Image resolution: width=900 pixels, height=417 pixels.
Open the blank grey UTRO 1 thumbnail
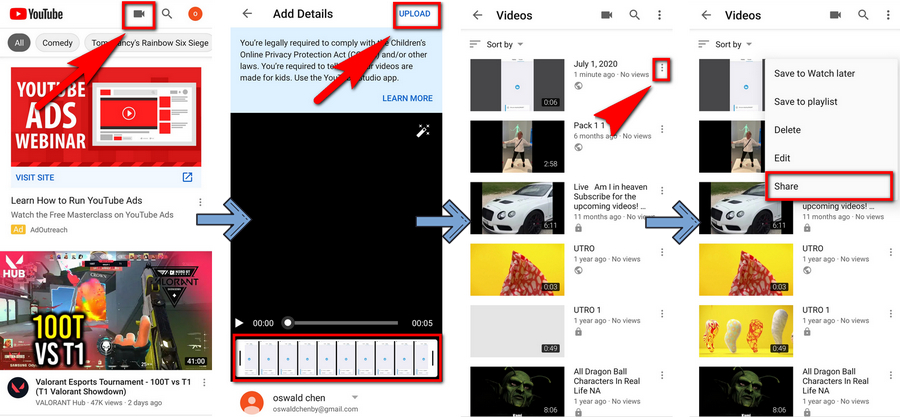(x=517, y=331)
